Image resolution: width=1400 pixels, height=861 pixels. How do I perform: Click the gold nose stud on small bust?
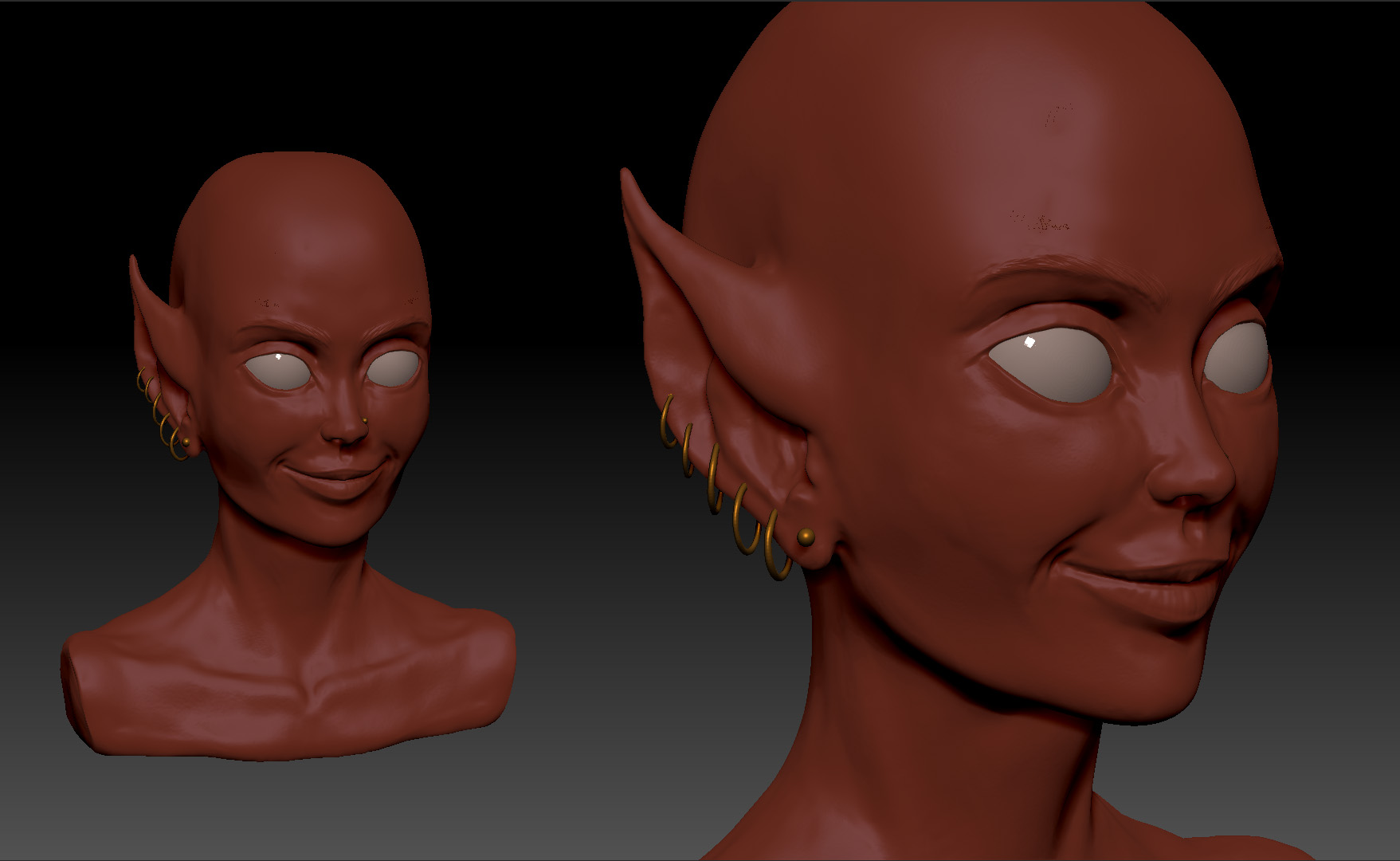click(365, 419)
